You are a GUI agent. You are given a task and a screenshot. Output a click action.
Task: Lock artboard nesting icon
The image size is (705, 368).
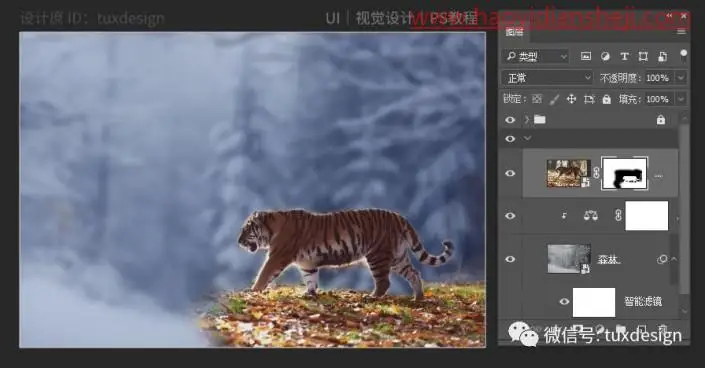pyautogui.click(x=589, y=99)
